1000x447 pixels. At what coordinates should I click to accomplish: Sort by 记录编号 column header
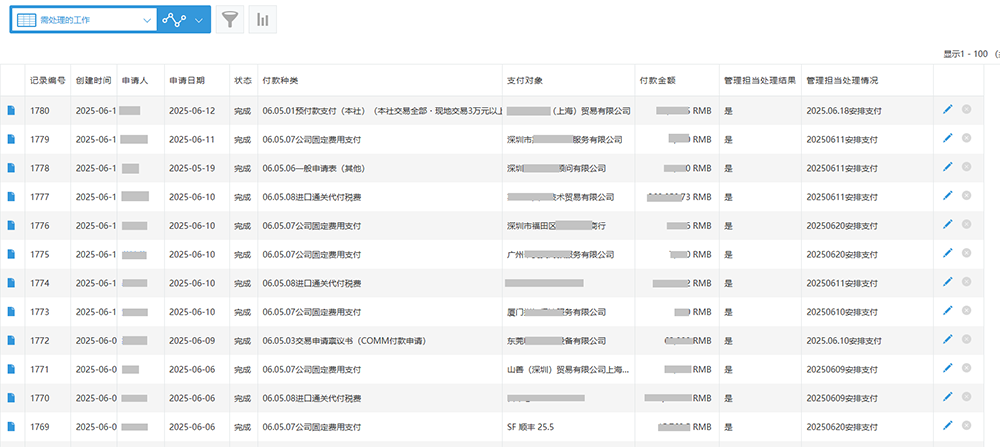click(47, 80)
